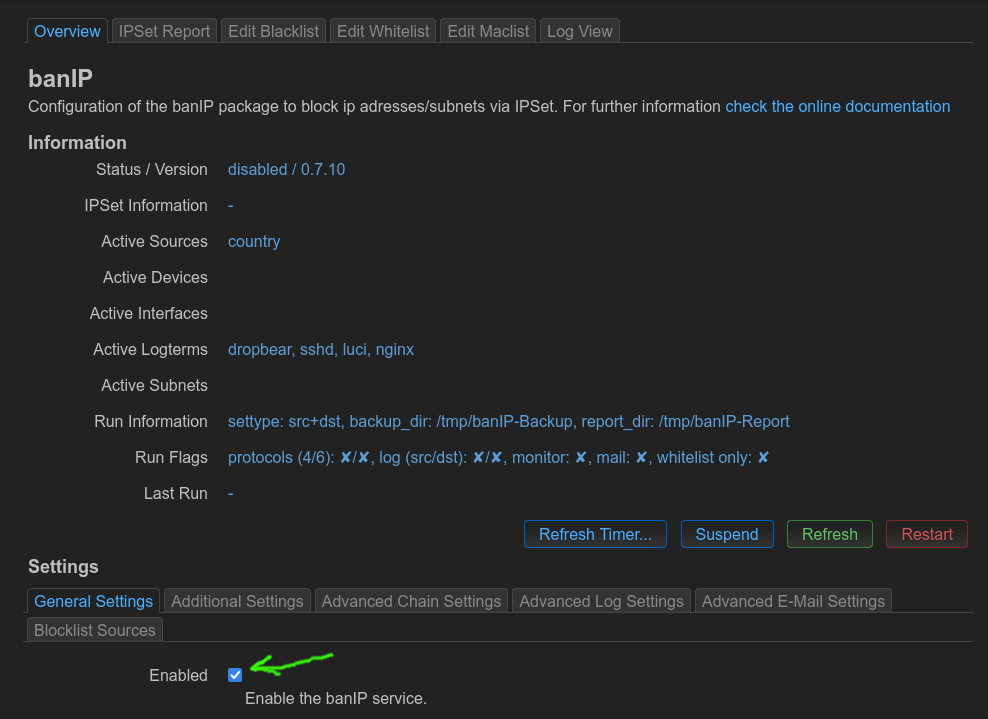Return to the General Settings tab
Image resolution: width=988 pixels, height=719 pixels.
(93, 600)
